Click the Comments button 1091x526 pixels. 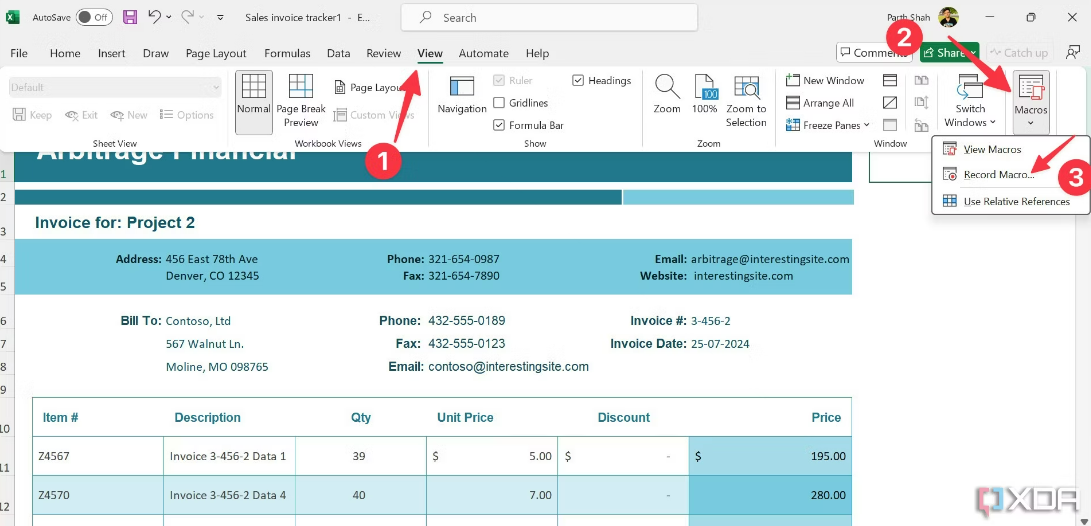(x=873, y=53)
